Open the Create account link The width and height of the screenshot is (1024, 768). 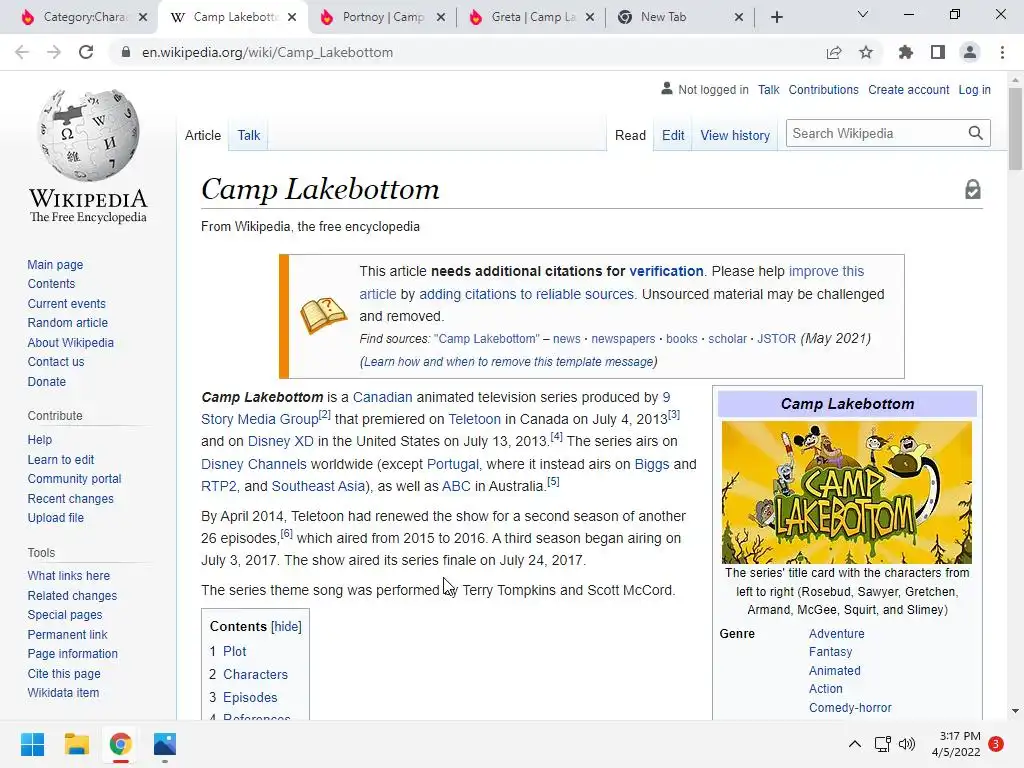click(908, 89)
